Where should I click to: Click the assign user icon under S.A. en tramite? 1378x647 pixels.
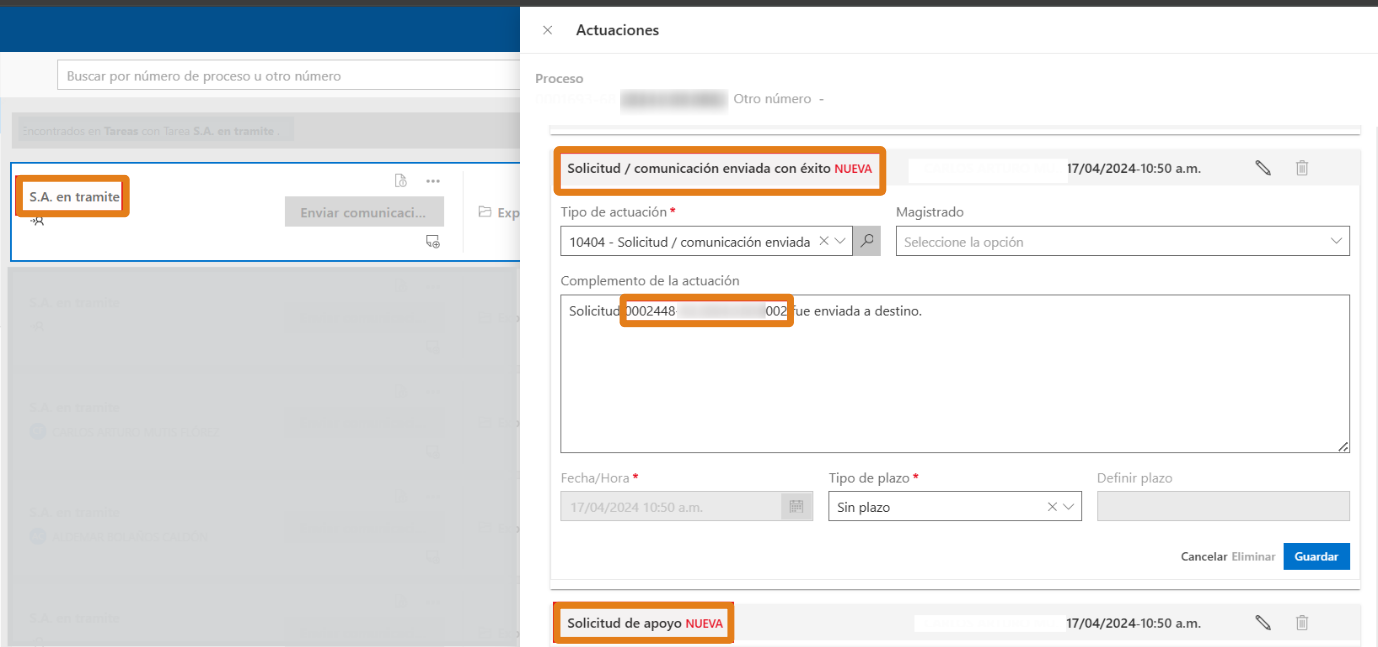[x=37, y=220]
